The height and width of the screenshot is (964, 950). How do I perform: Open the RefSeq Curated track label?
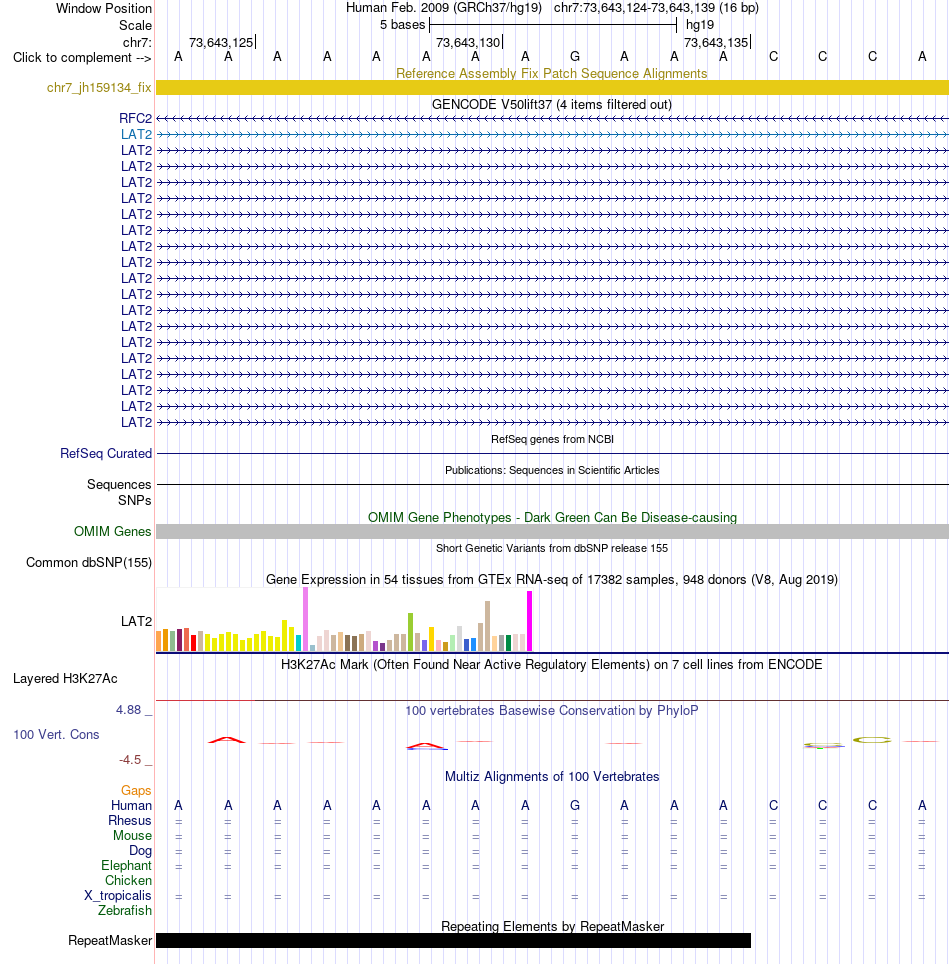[106, 453]
